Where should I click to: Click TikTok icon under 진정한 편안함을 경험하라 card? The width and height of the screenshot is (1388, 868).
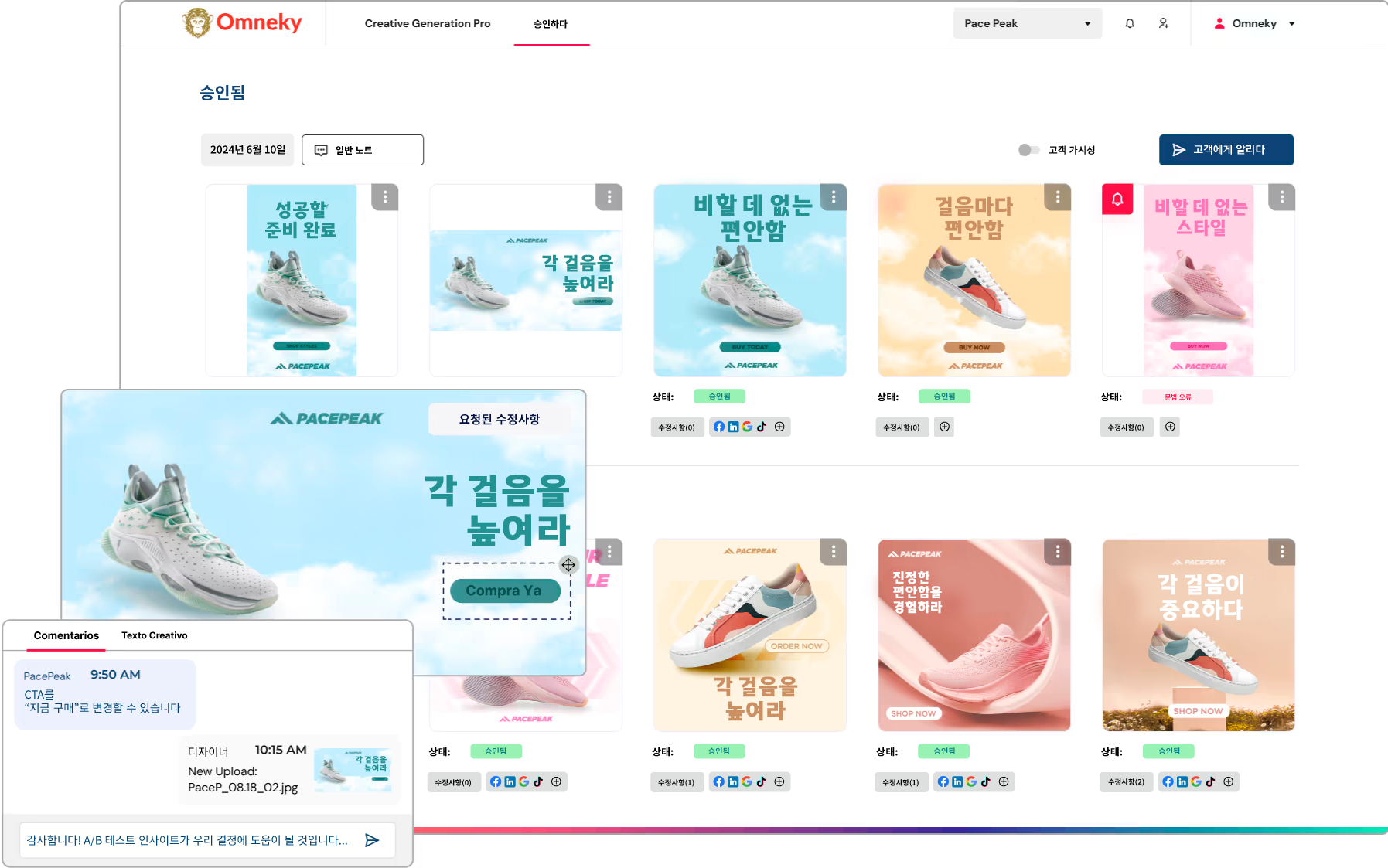coord(986,781)
